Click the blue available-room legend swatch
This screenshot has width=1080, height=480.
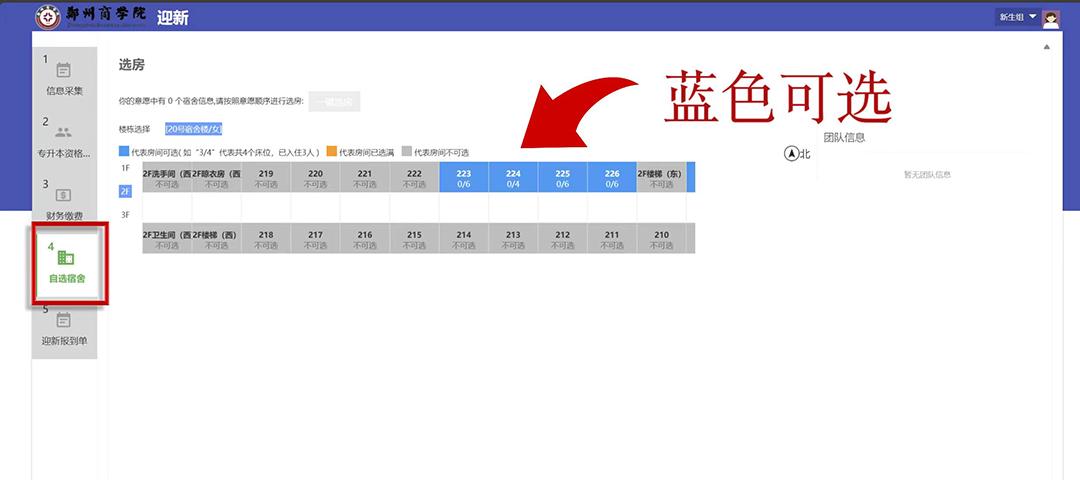(x=124, y=152)
